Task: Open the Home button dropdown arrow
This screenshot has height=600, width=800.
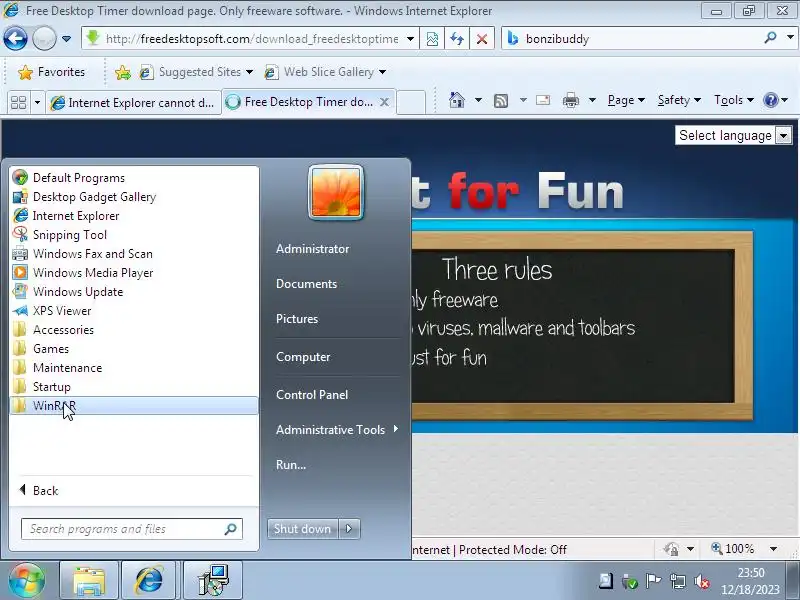Action: click(478, 100)
